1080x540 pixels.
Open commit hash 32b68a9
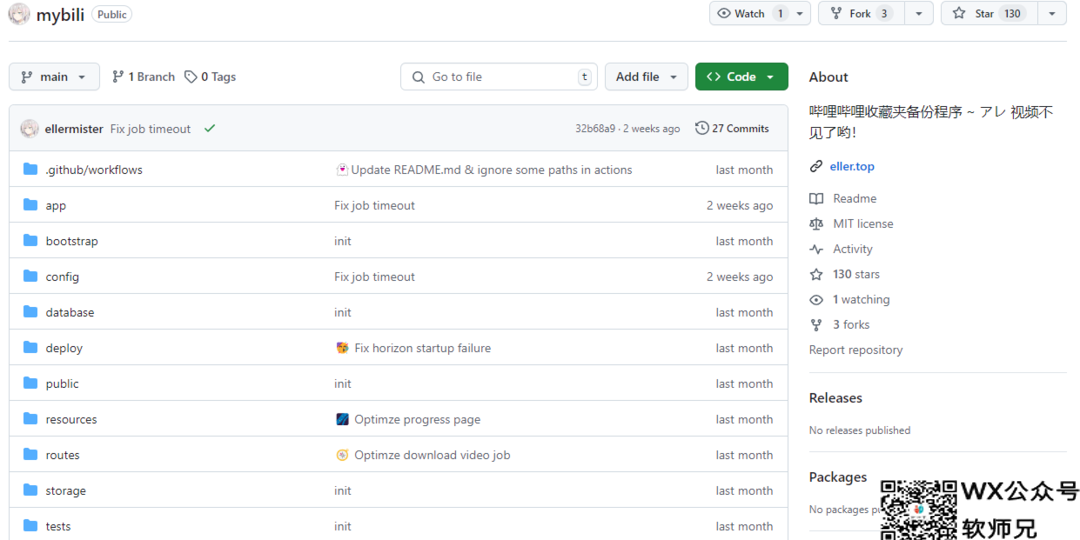click(x=595, y=129)
